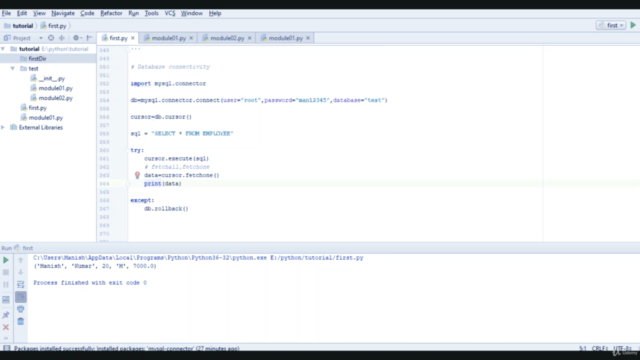Open the Navigate menu

63,13
